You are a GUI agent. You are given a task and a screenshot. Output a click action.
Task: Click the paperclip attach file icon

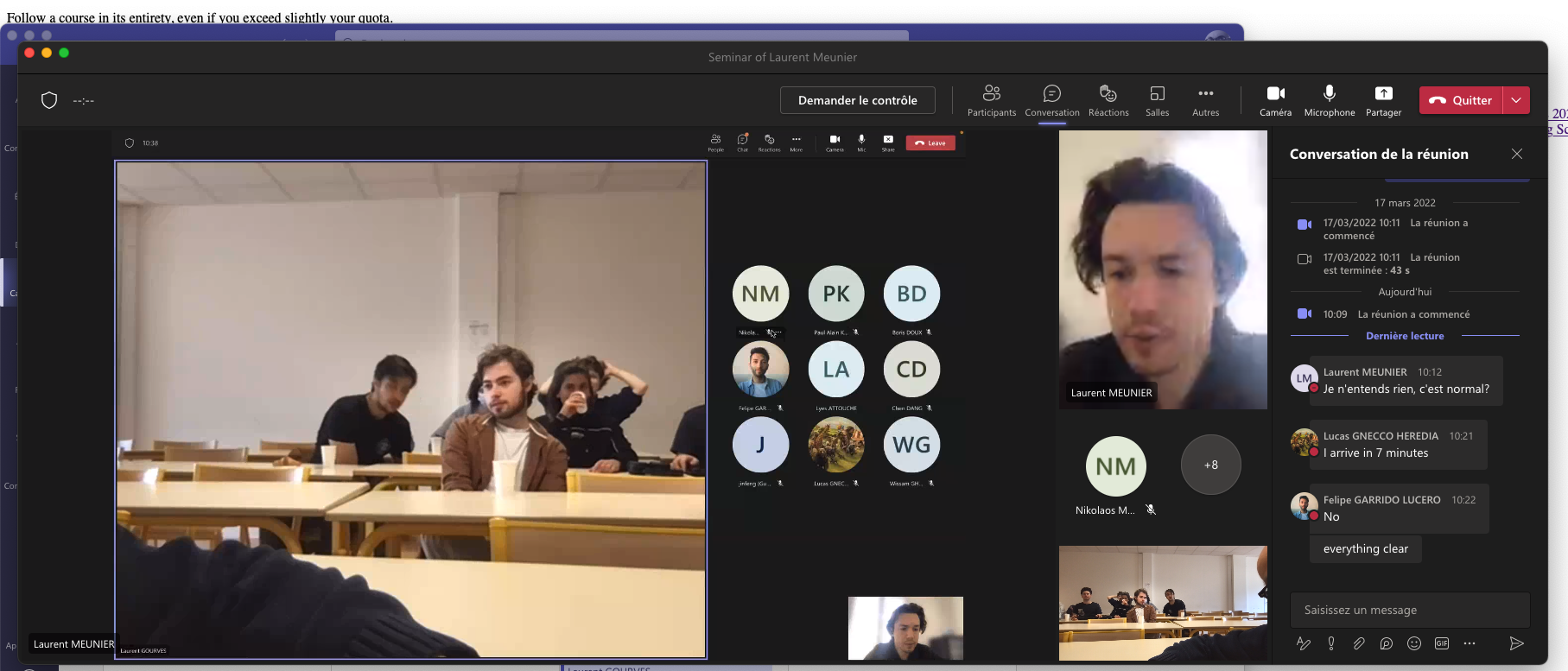(1359, 643)
